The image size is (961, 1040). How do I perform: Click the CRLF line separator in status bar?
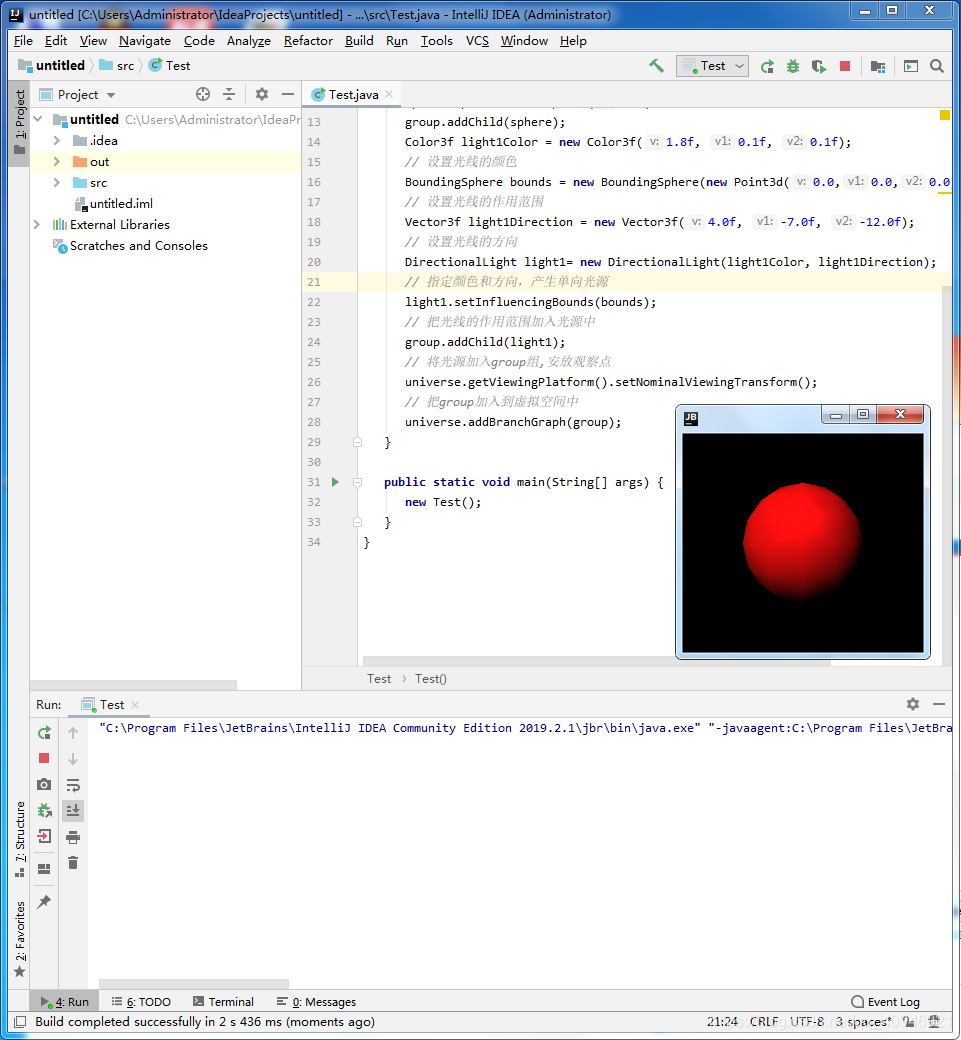763,1021
